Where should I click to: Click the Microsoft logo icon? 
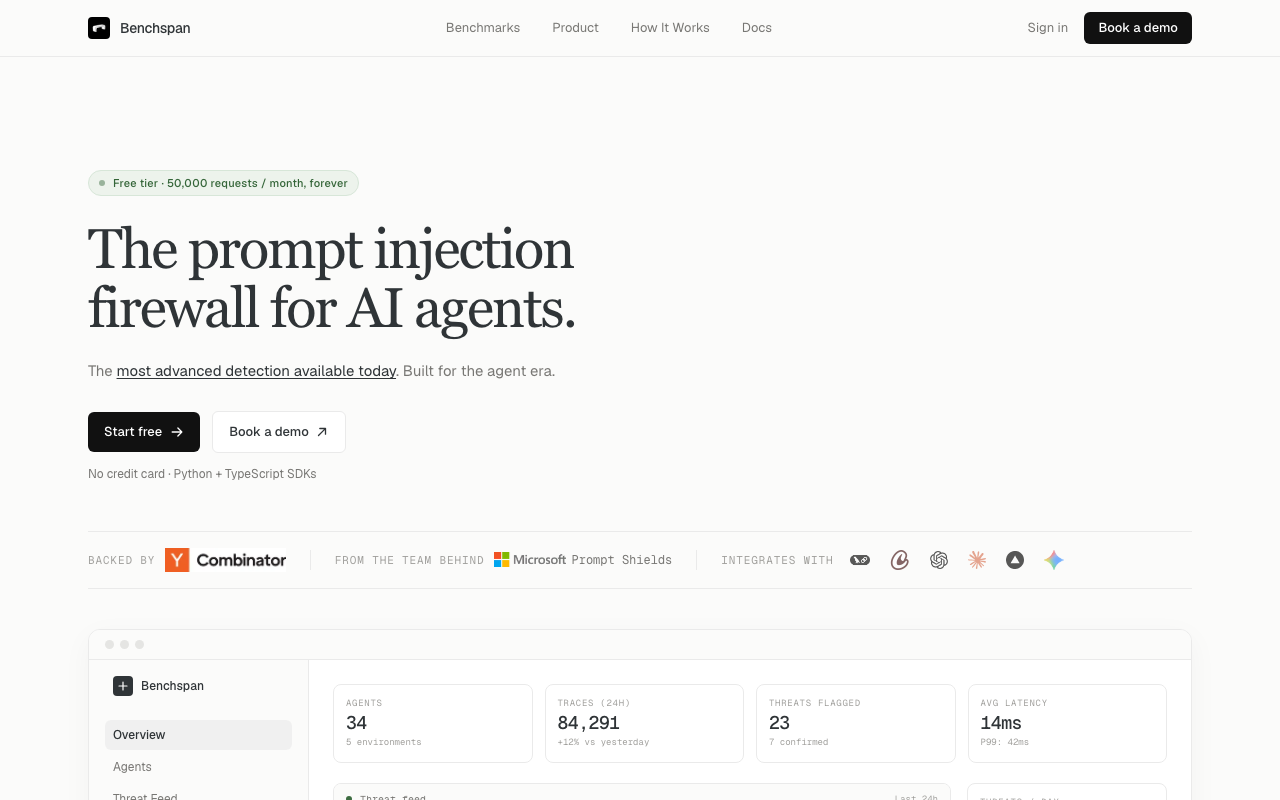501,560
